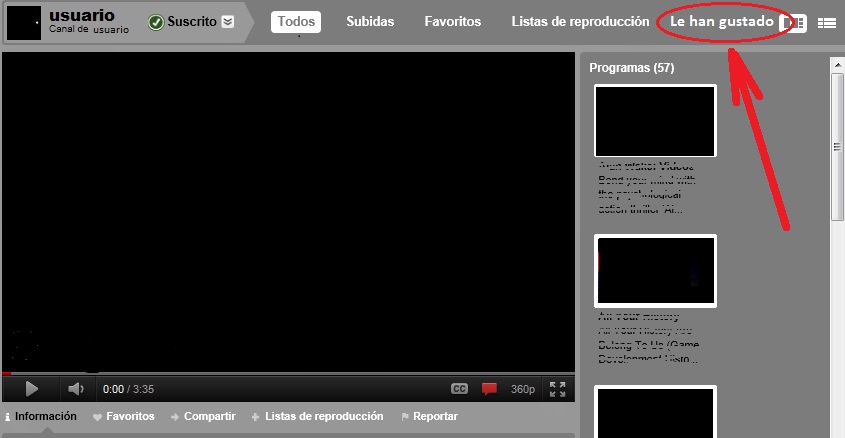Switch to player grid view icon
This screenshot has height=438, width=845.
pos(794,23)
